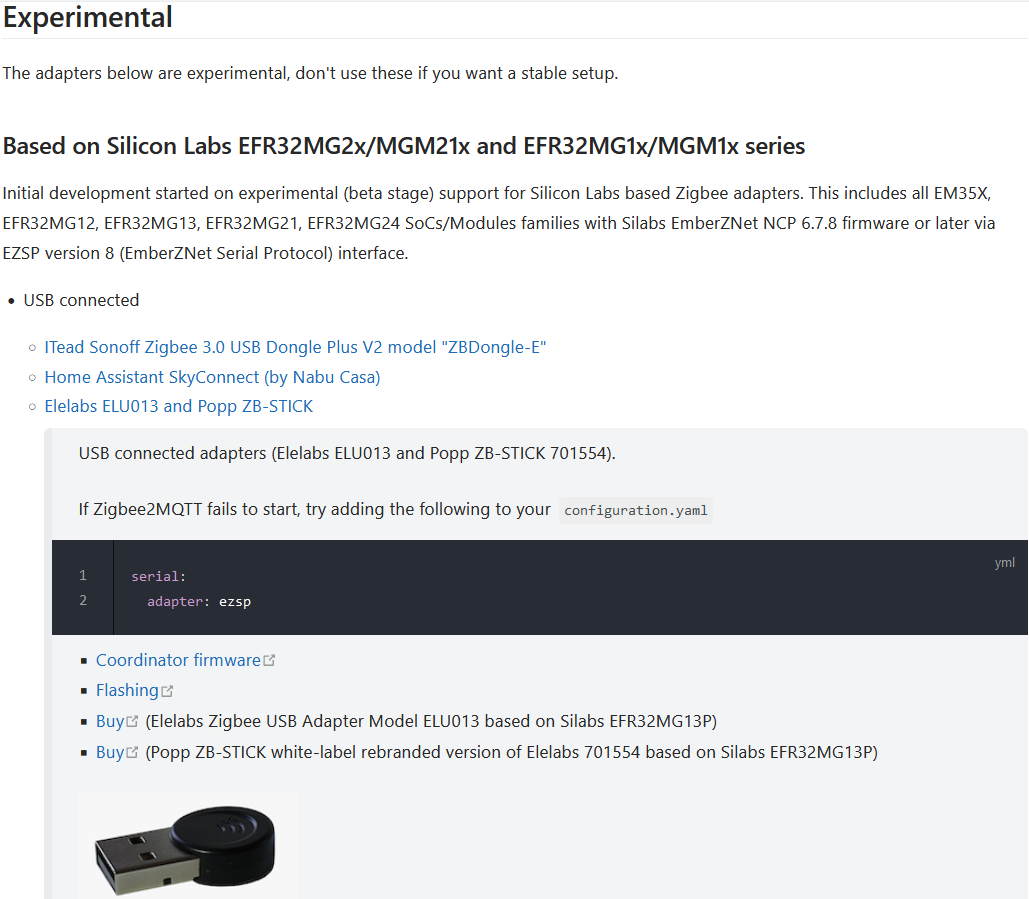Screen dimensions: 1029x899
Task: Click the USB adapter product image
Action: [x=187, y=847]
